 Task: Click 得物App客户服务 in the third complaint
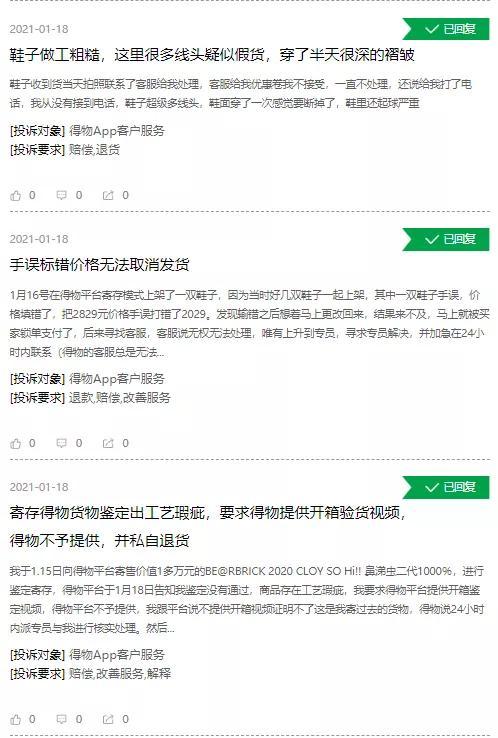(117, 655)
